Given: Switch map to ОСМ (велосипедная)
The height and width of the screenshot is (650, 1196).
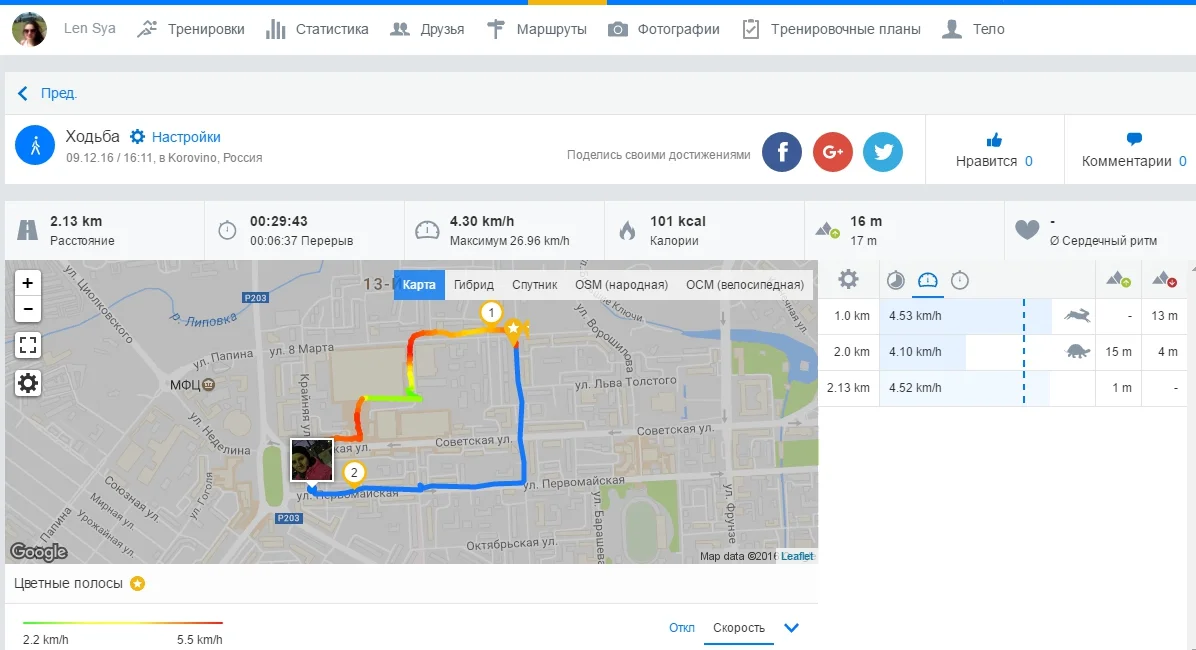Looking at the screenshot, I should (744, 285).
